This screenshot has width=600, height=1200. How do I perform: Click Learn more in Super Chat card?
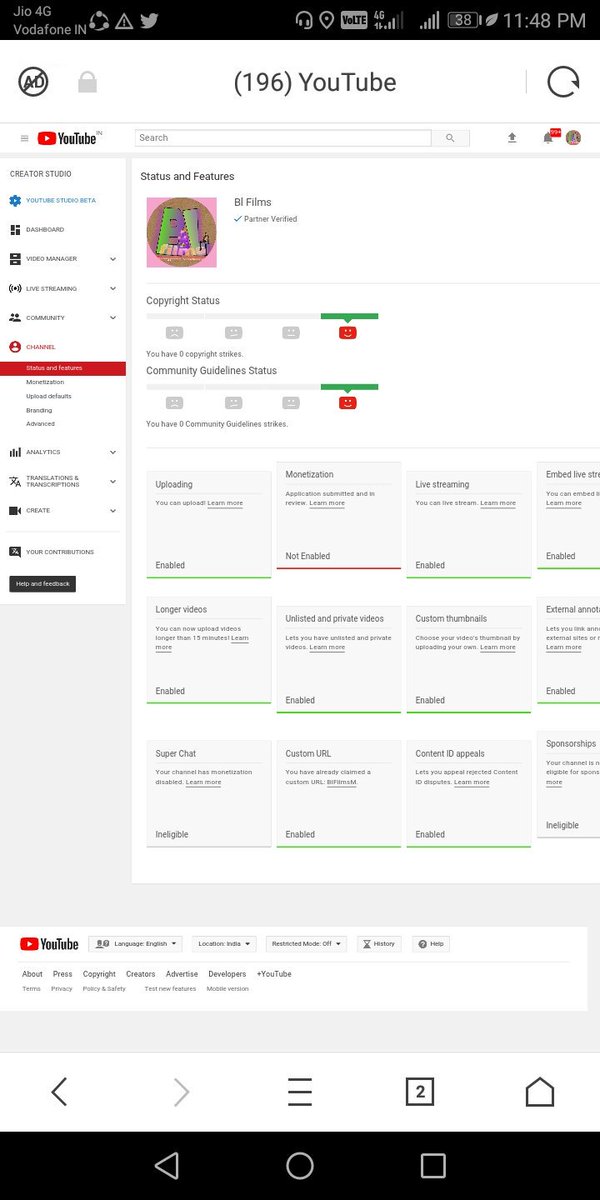pyautogui.click(x=204, y=782)
